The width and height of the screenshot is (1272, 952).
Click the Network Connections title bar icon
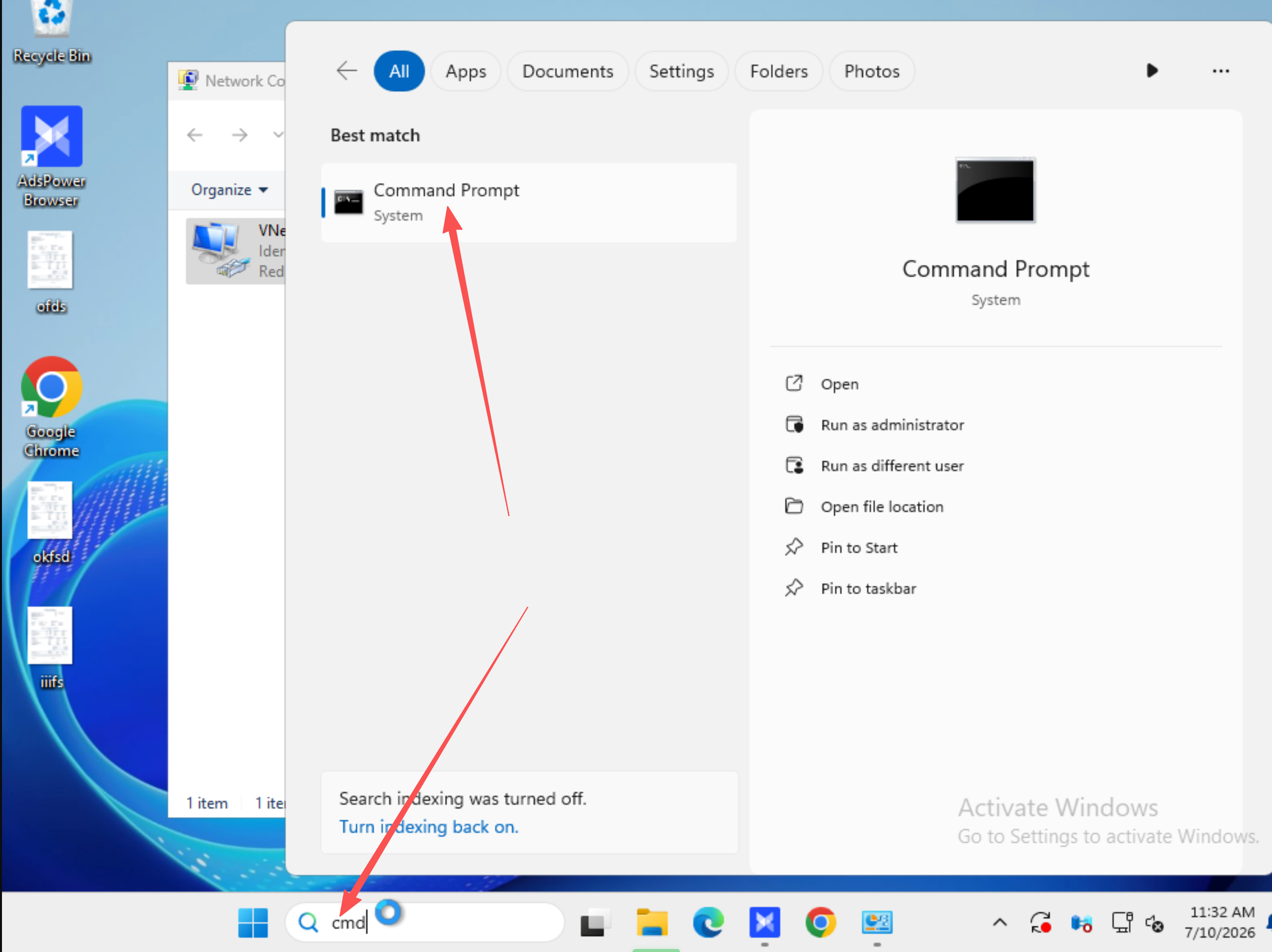(188, 80)
